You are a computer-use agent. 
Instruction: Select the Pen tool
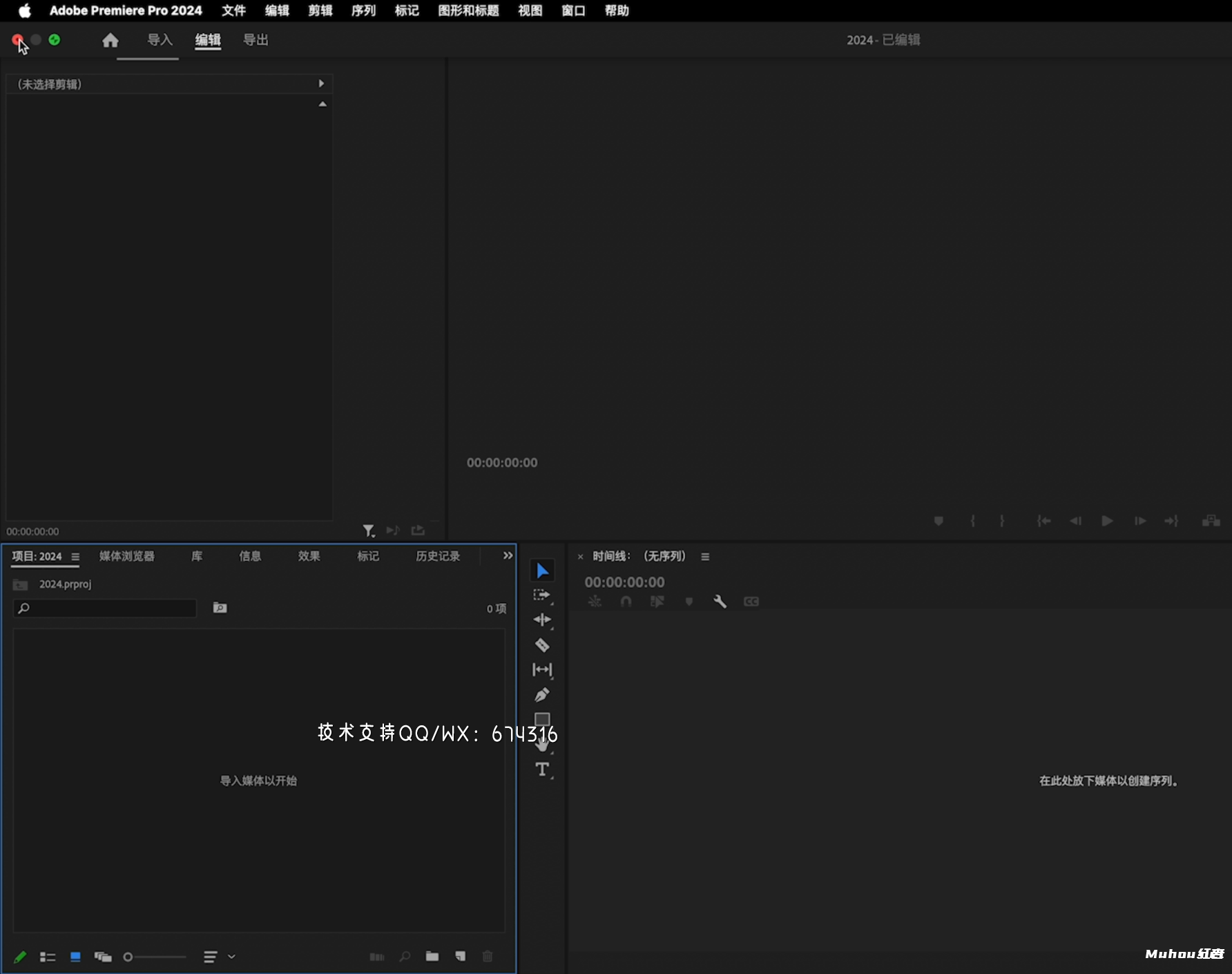pyautogui.click(x=542, y=695)
